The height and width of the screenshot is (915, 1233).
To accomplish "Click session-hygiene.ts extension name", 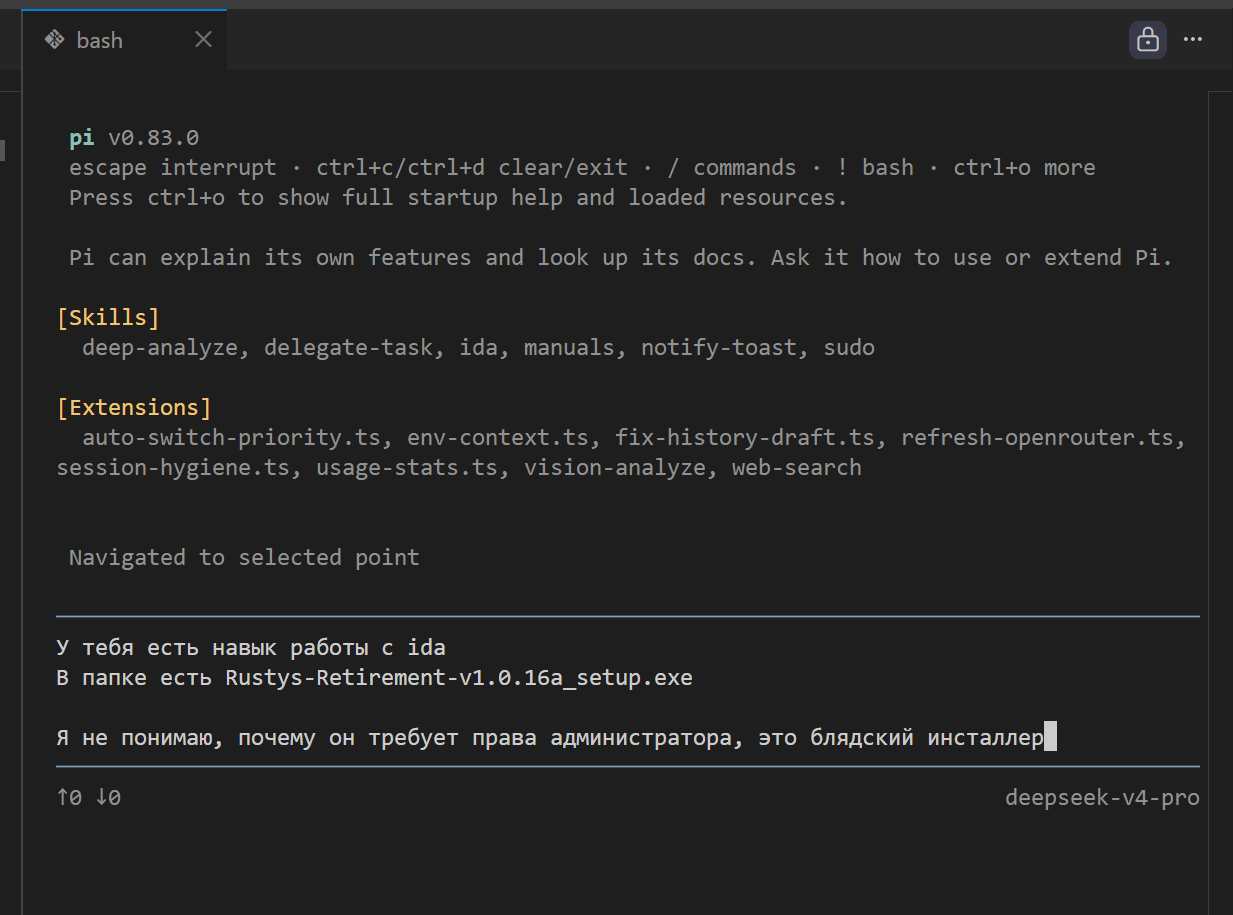I will [x=173, y=467].
